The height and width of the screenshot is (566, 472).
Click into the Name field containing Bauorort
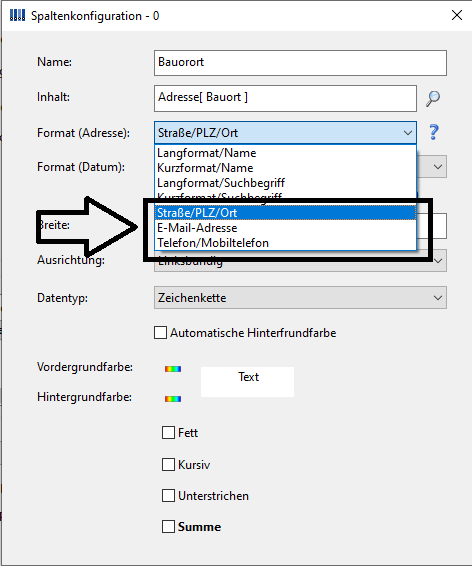click(x=300, y=63)
